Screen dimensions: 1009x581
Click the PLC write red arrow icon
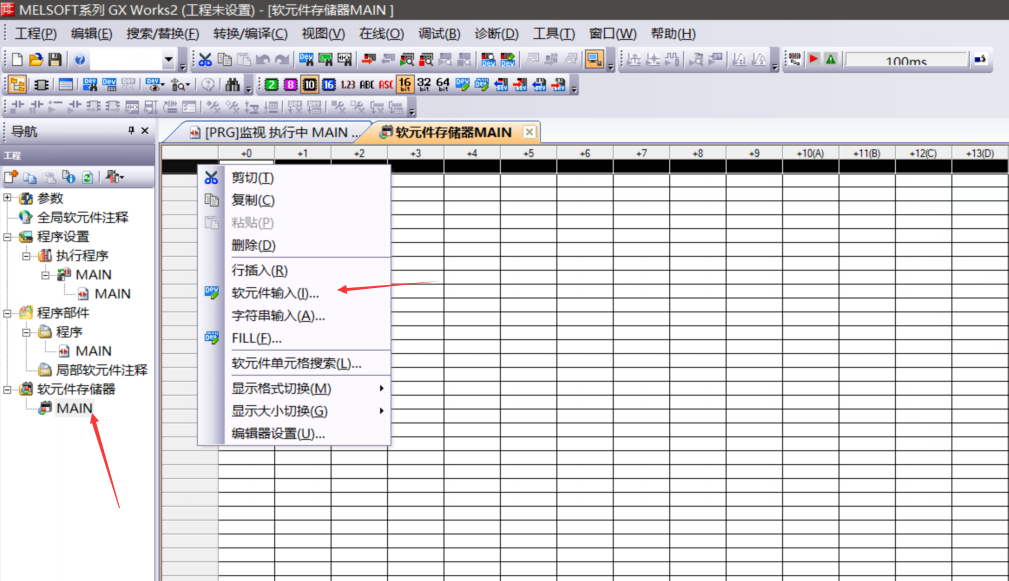click(x=369, y=60)
